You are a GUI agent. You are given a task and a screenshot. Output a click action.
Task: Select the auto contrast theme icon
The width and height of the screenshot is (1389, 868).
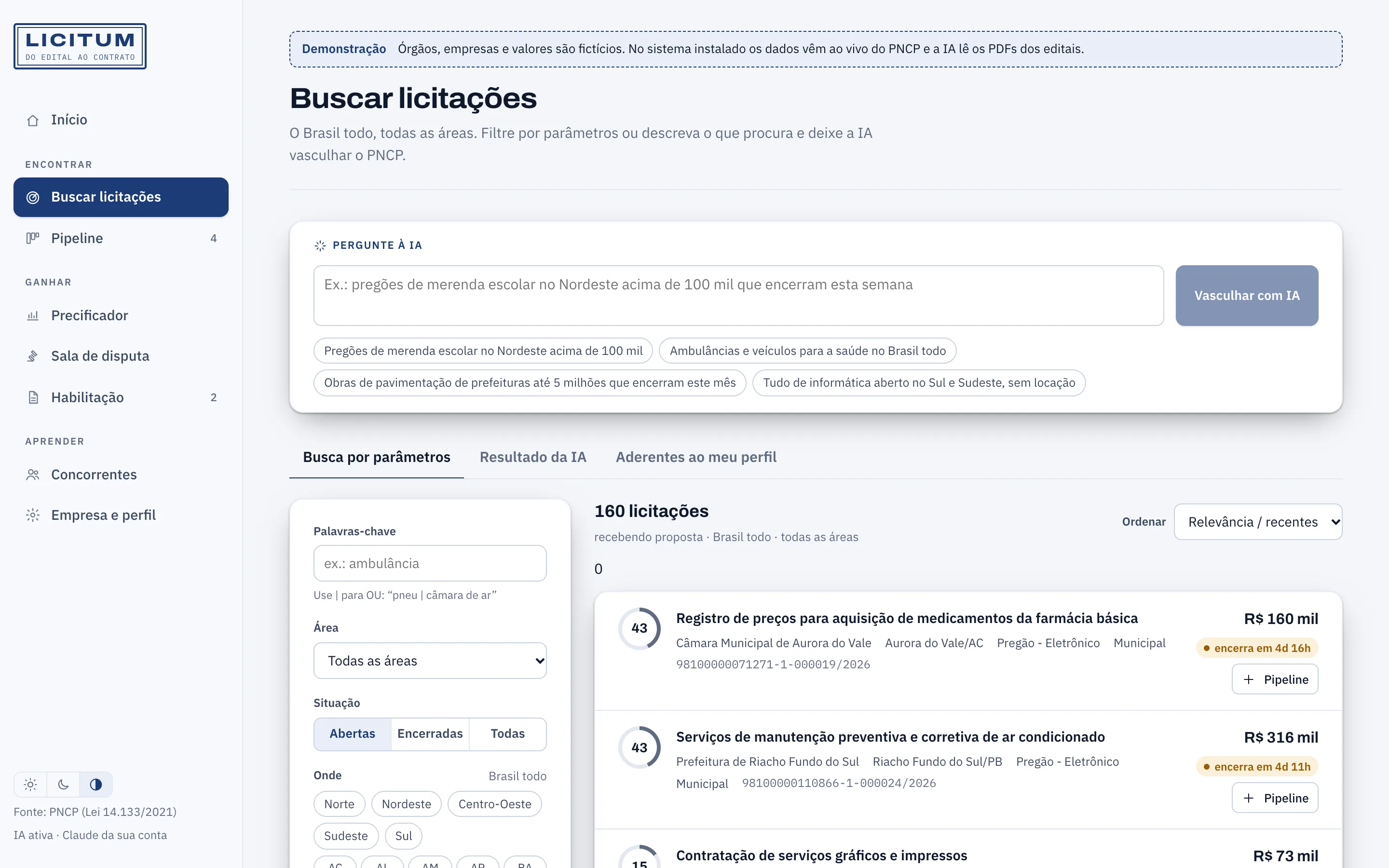[x=96, y=784]
